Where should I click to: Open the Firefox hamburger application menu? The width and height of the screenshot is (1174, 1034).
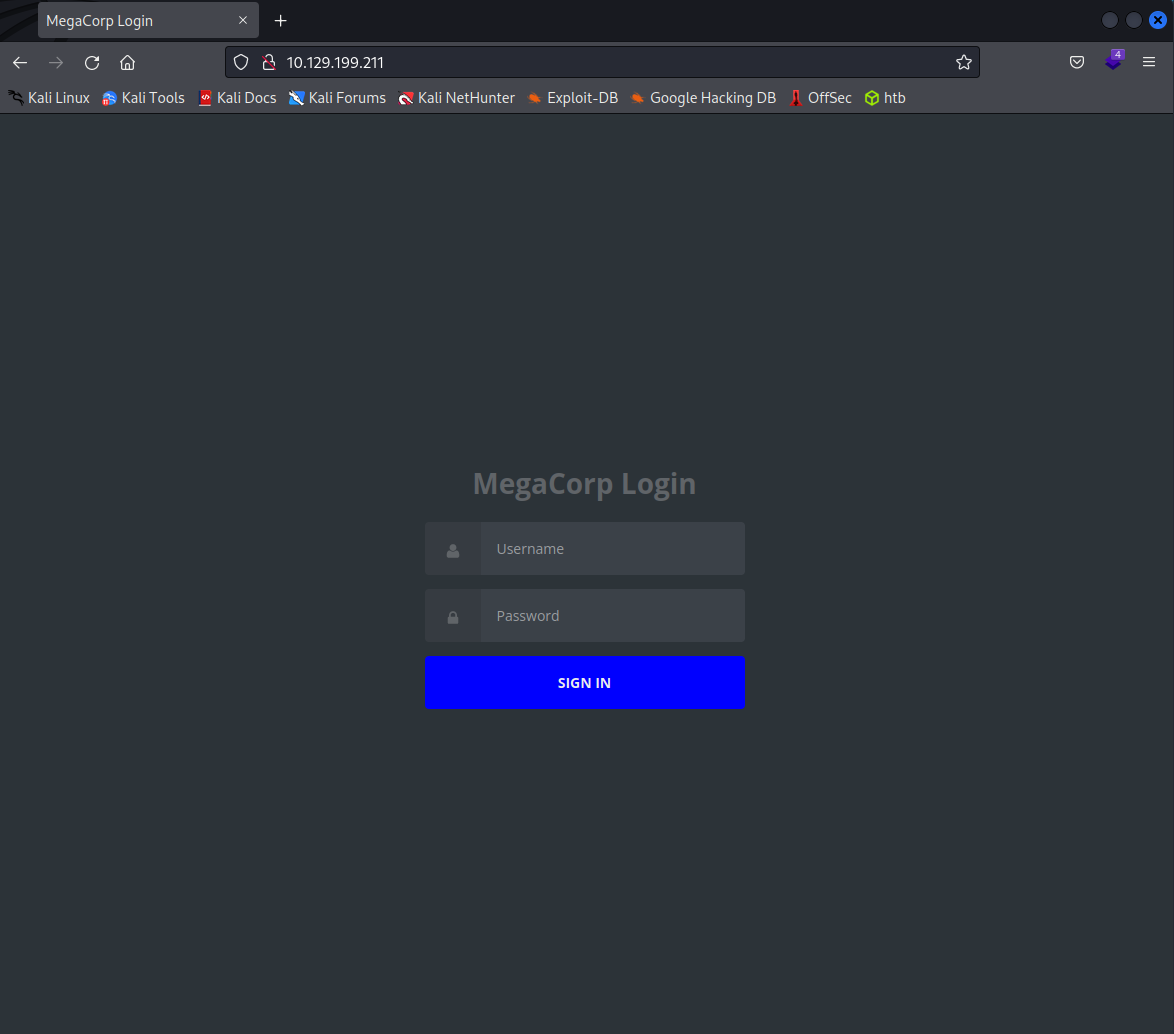(1149, 62)
